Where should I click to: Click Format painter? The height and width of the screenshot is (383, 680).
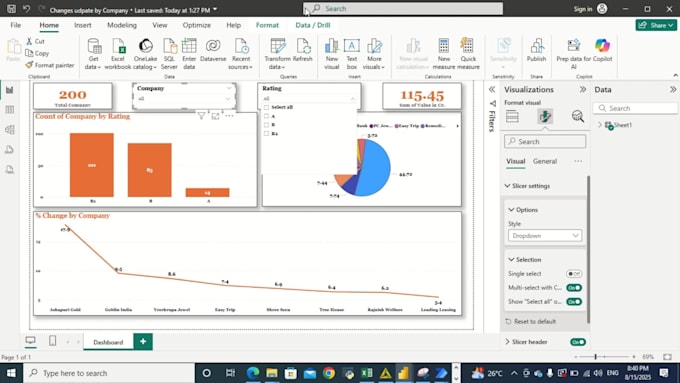coord(49,65)
